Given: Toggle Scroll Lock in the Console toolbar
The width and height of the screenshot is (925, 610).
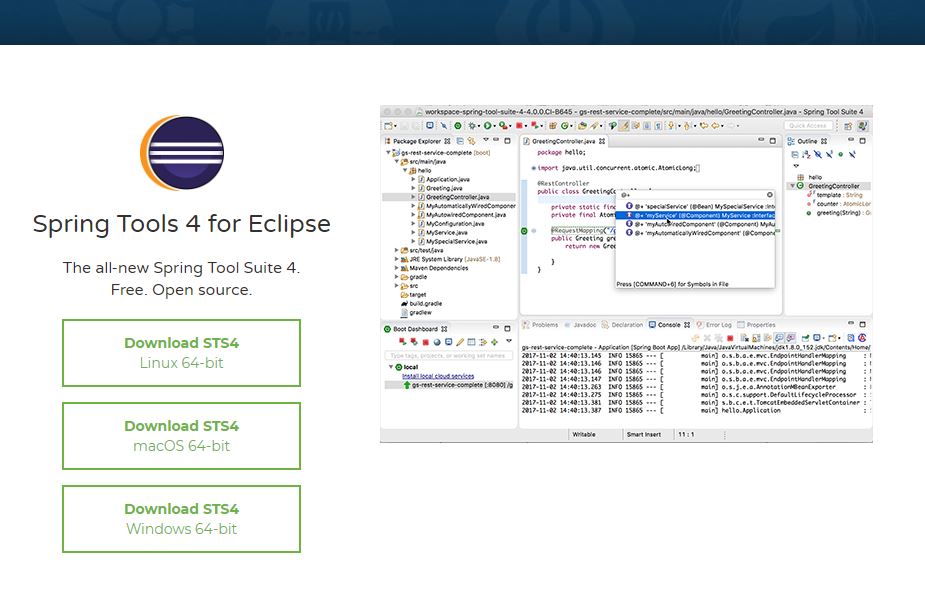Looking at the screenshot, I should pos(756,338).
